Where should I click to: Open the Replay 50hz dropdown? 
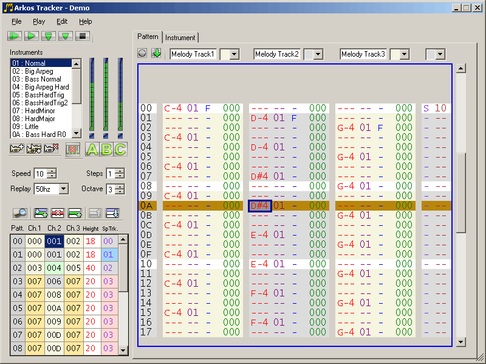pyautogui.click(x=63, y=189)
